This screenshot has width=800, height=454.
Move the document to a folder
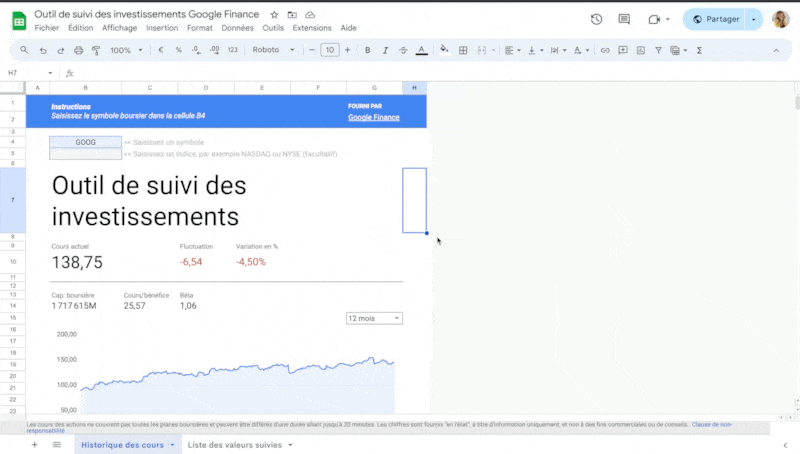tap(292, 15)
